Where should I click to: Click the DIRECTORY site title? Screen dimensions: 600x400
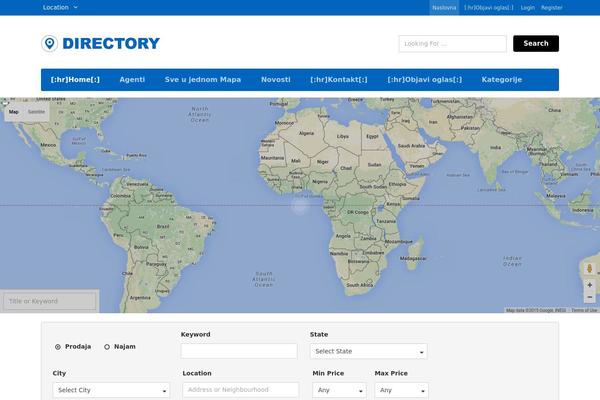coord(111,43)
